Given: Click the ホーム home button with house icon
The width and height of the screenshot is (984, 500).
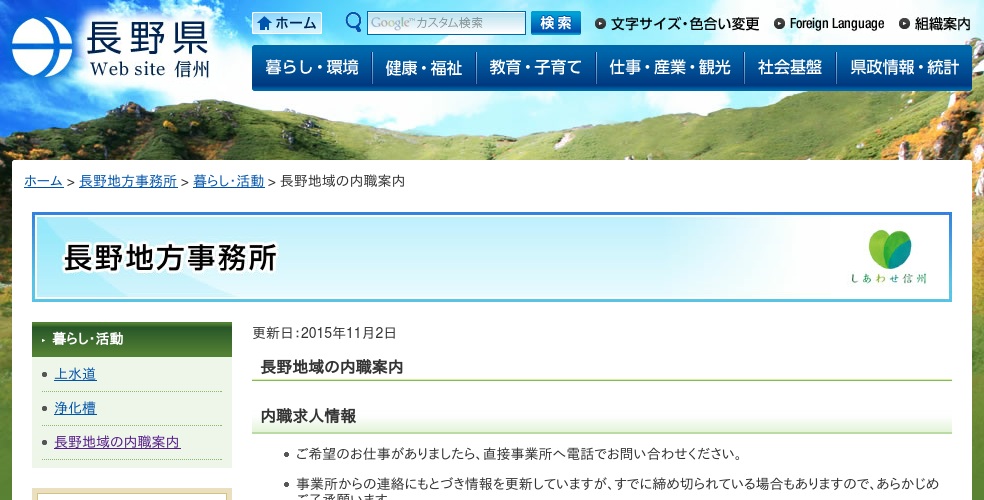Looking at the screenshot, I should point(287,23).
